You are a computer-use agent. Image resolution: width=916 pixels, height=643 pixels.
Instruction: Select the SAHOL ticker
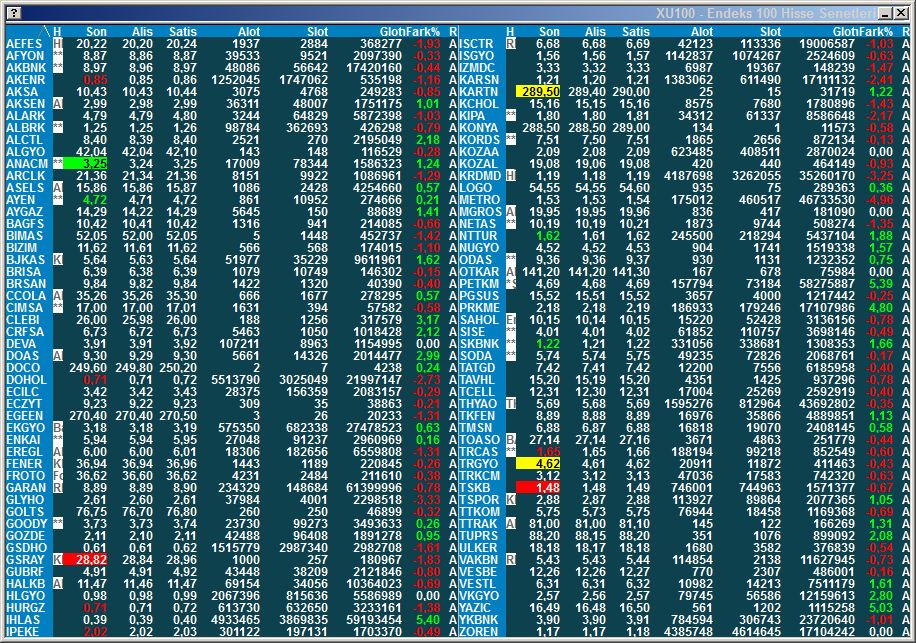coord(479,320)
